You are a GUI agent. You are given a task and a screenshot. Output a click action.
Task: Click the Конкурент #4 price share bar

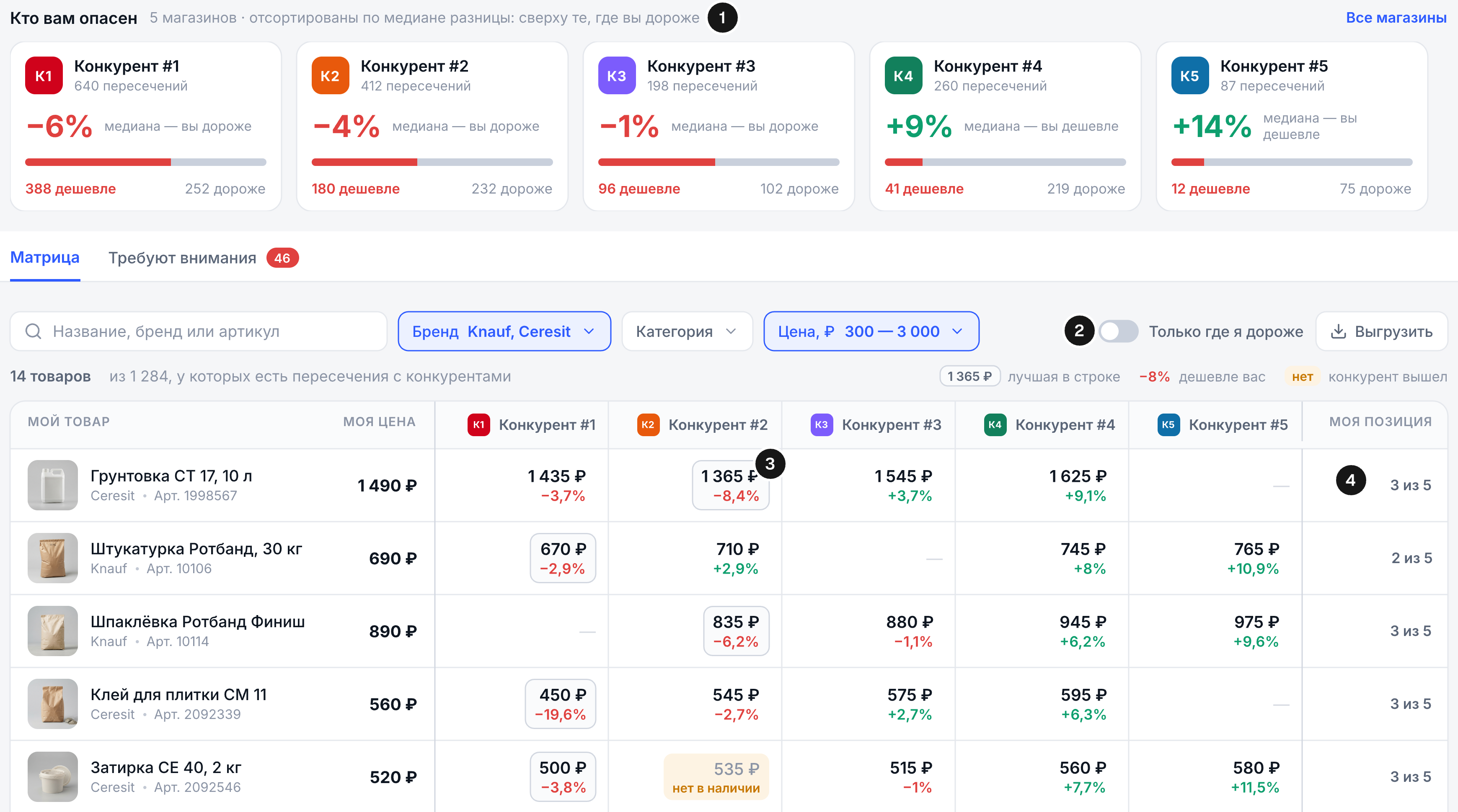coord(1005,163)
